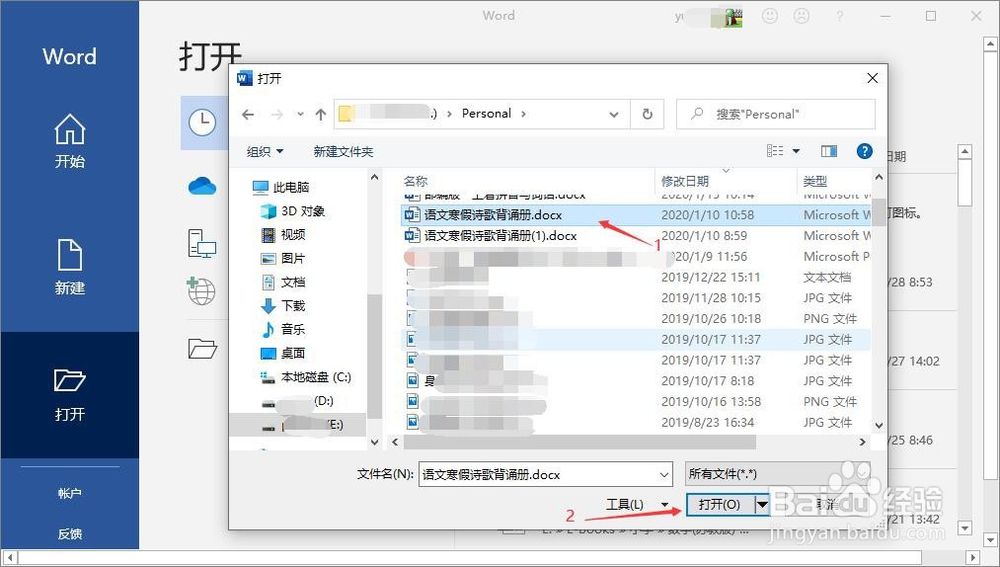Open 桌面 folder in navigation pane
The height and width of the screenshot is (567, 1000).
point(283,353)
